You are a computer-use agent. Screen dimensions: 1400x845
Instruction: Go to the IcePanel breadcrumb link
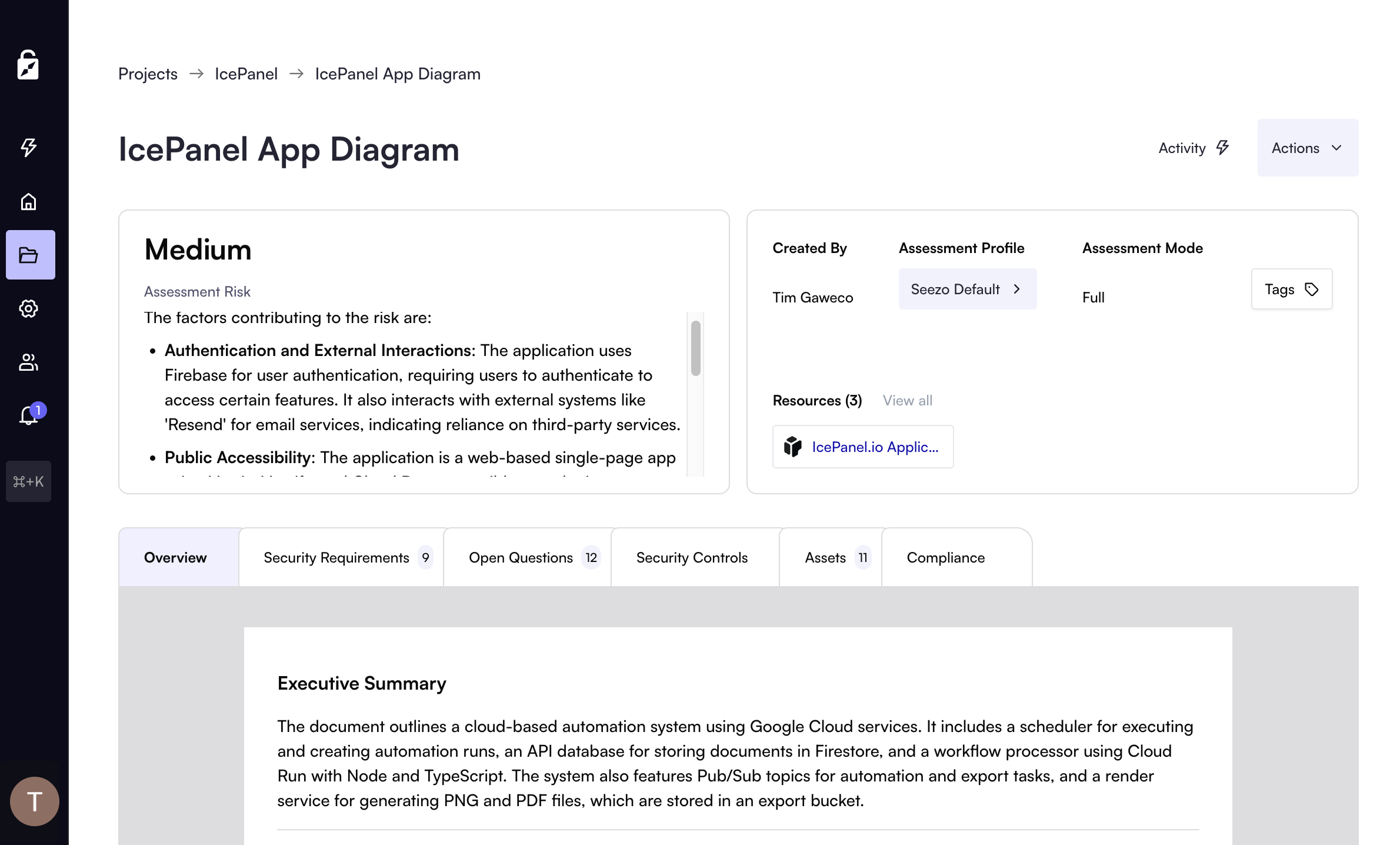[246, 74]
